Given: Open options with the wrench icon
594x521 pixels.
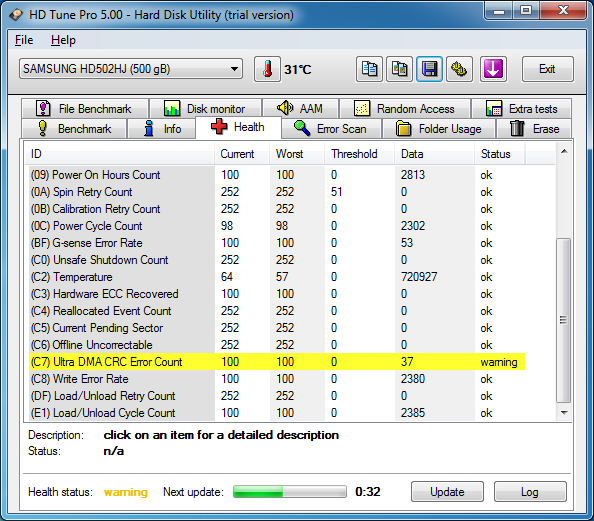Looking at the screenshot, I should [x=459, y=69].
